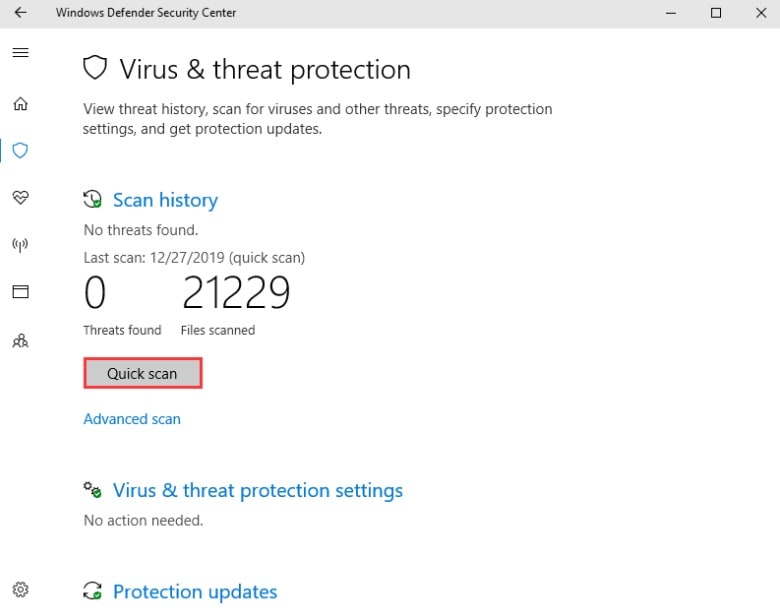
Task: Open Firewall & network protection icon
Action: 20,245
